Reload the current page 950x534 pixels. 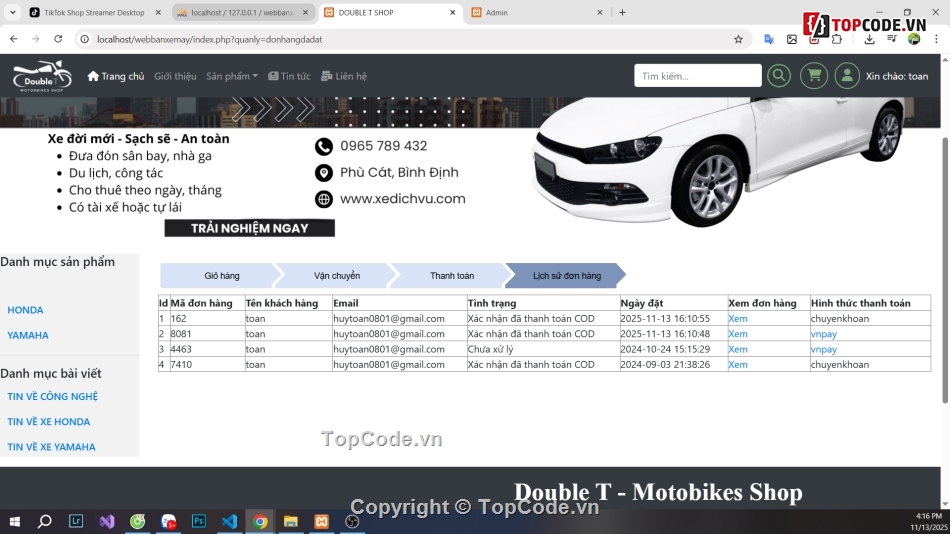(58, 39)
